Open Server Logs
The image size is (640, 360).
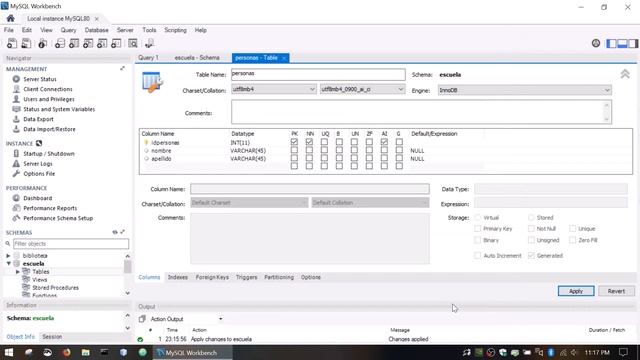[x=38, y=164]
